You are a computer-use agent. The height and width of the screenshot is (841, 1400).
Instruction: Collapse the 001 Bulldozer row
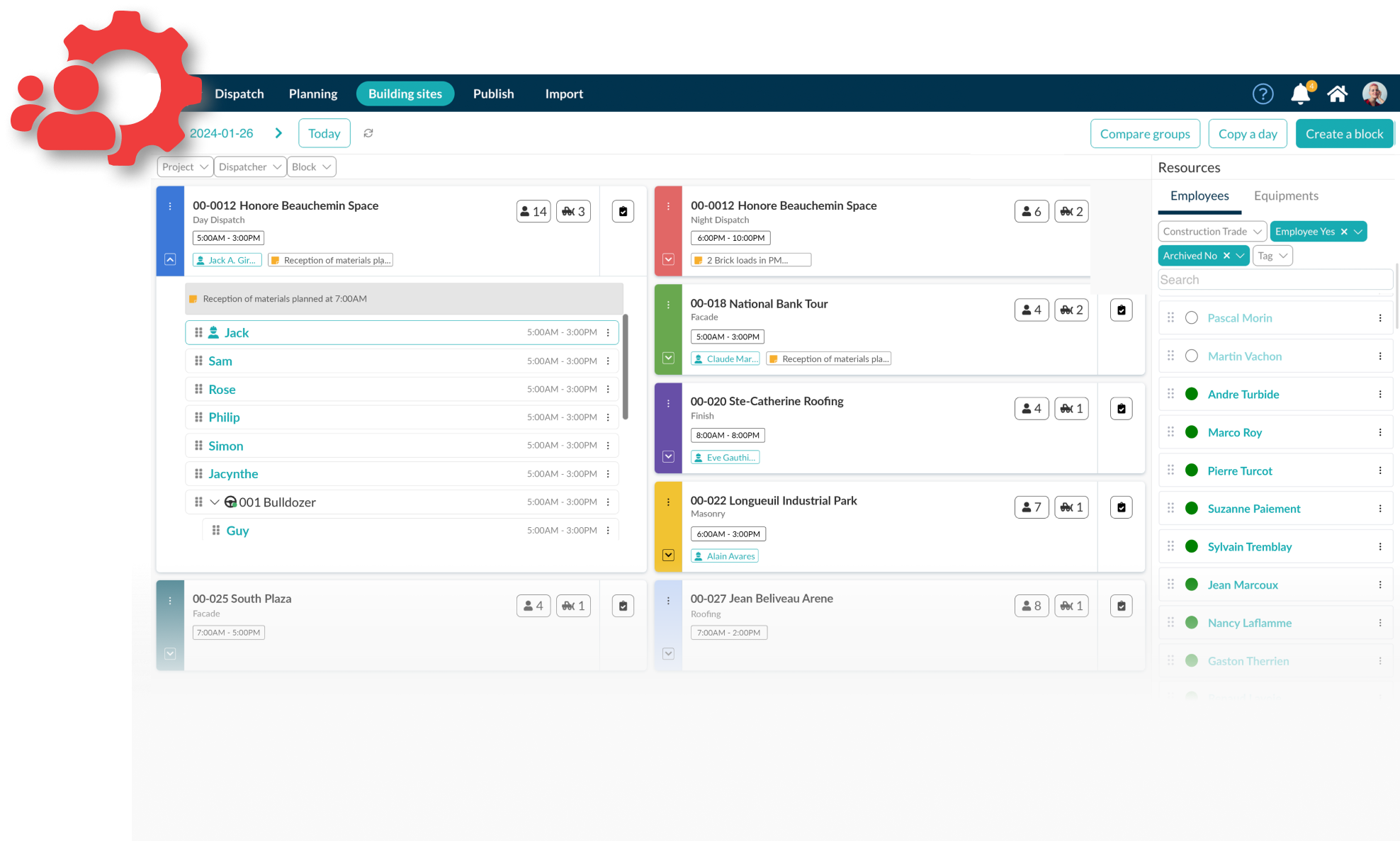tap(215, 502)
